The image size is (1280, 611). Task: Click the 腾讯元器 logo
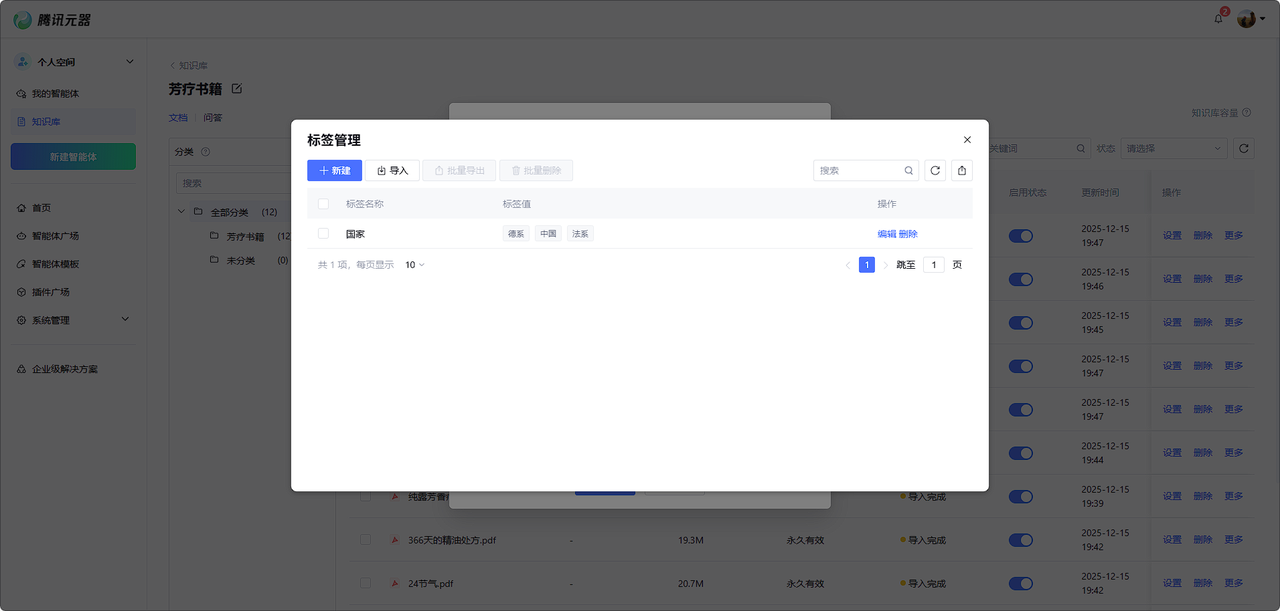coord(52,19)
